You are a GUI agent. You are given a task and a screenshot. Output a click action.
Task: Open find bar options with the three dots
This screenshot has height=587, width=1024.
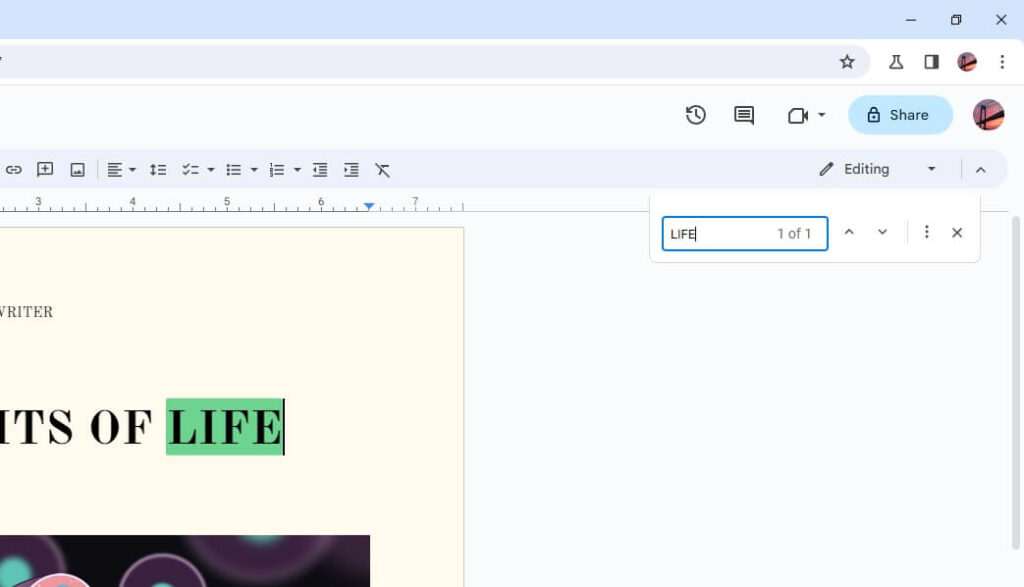pyautogui.click(x=926, y=231)
